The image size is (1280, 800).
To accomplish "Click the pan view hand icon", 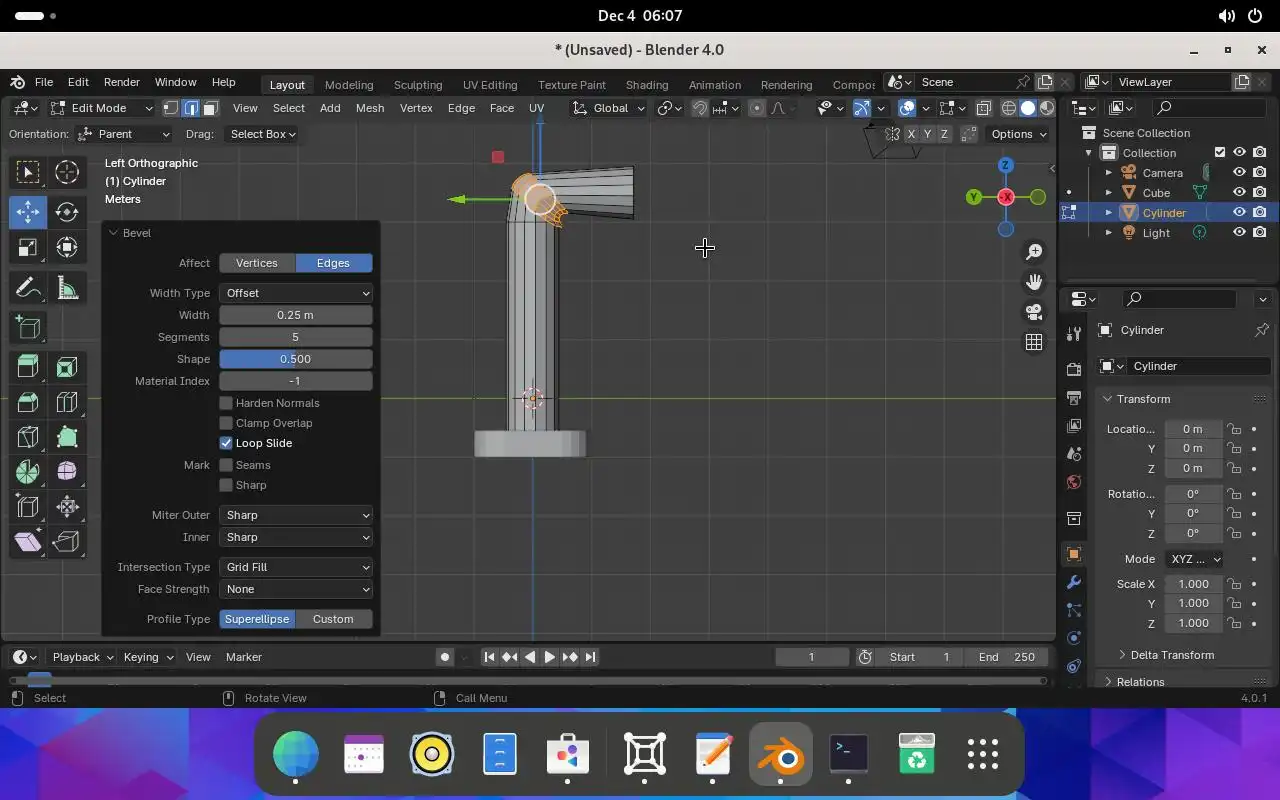I will [x=1034, y=282].
